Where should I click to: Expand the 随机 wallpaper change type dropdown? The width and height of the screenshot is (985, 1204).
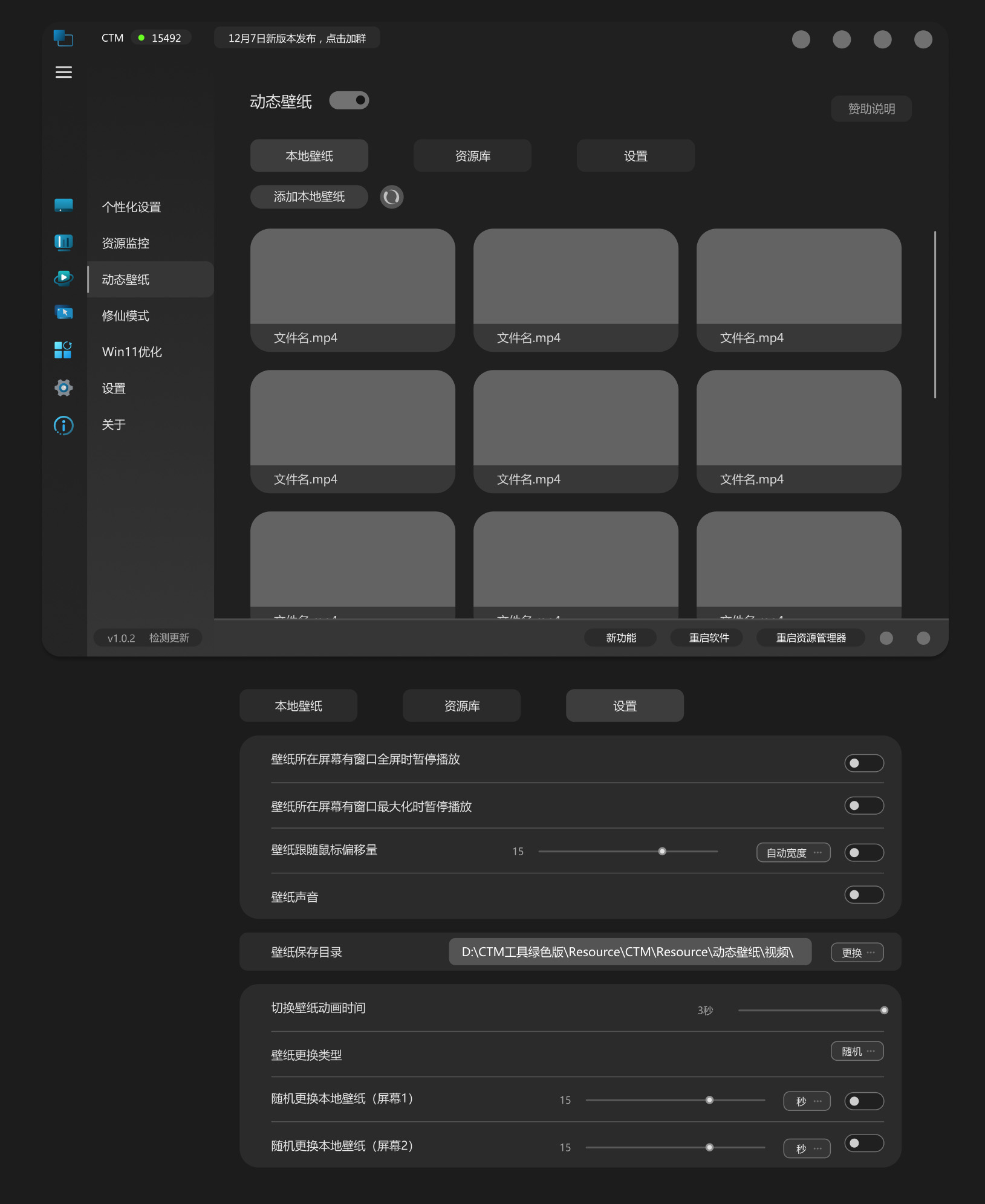(857, 1052)
